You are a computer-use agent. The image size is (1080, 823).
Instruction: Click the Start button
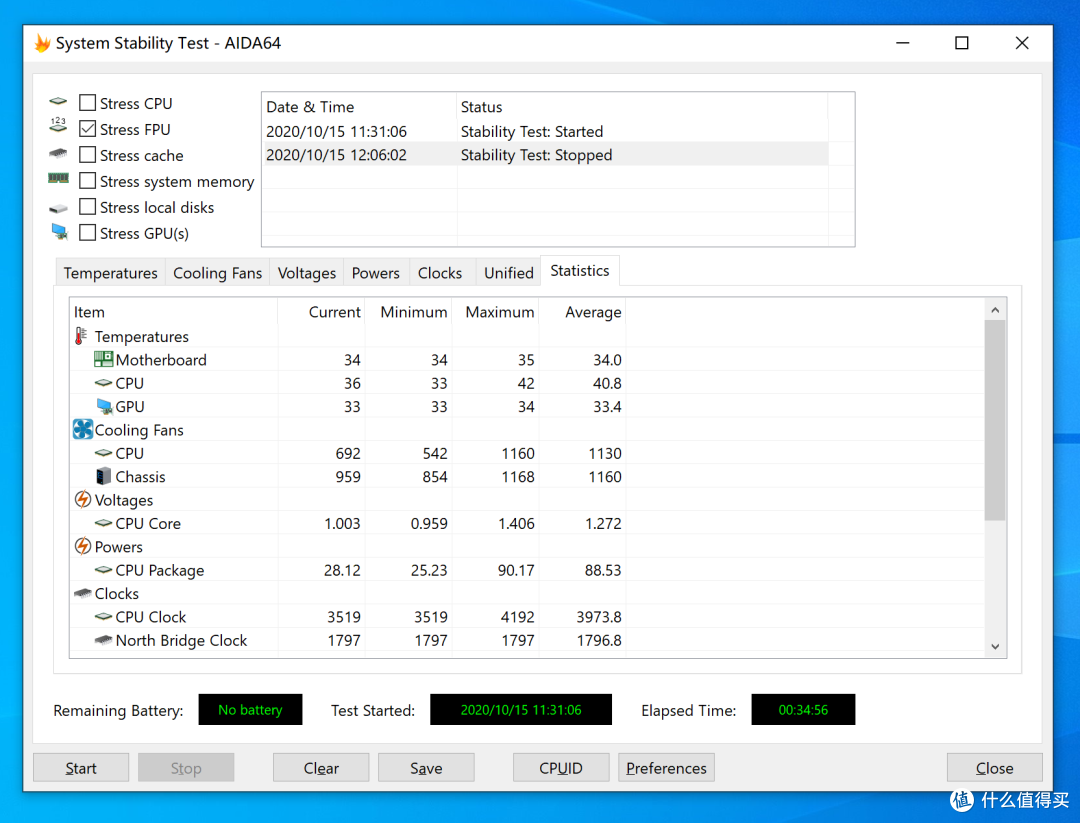[81, 767]
